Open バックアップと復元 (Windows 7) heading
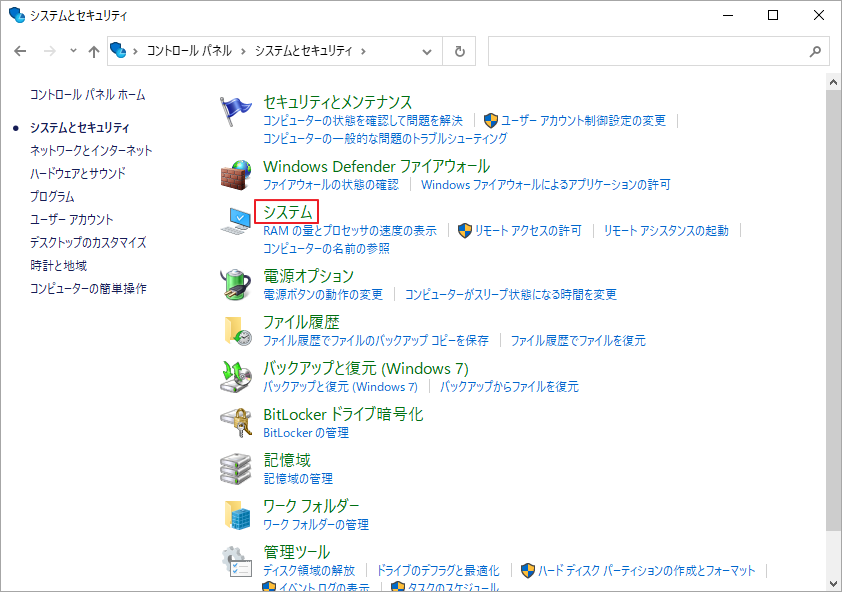The width and height of the screenshot is (842, 592). 366,369
